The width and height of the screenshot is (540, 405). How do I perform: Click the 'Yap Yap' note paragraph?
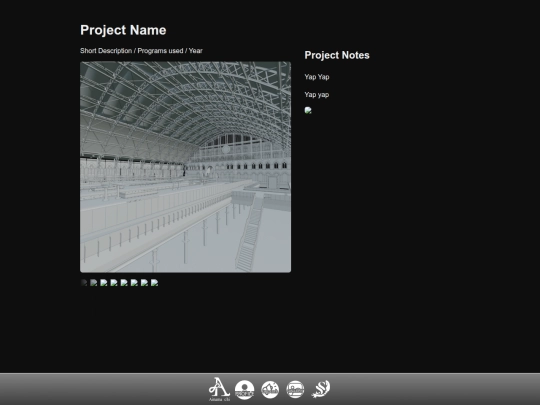coord(317,77)
